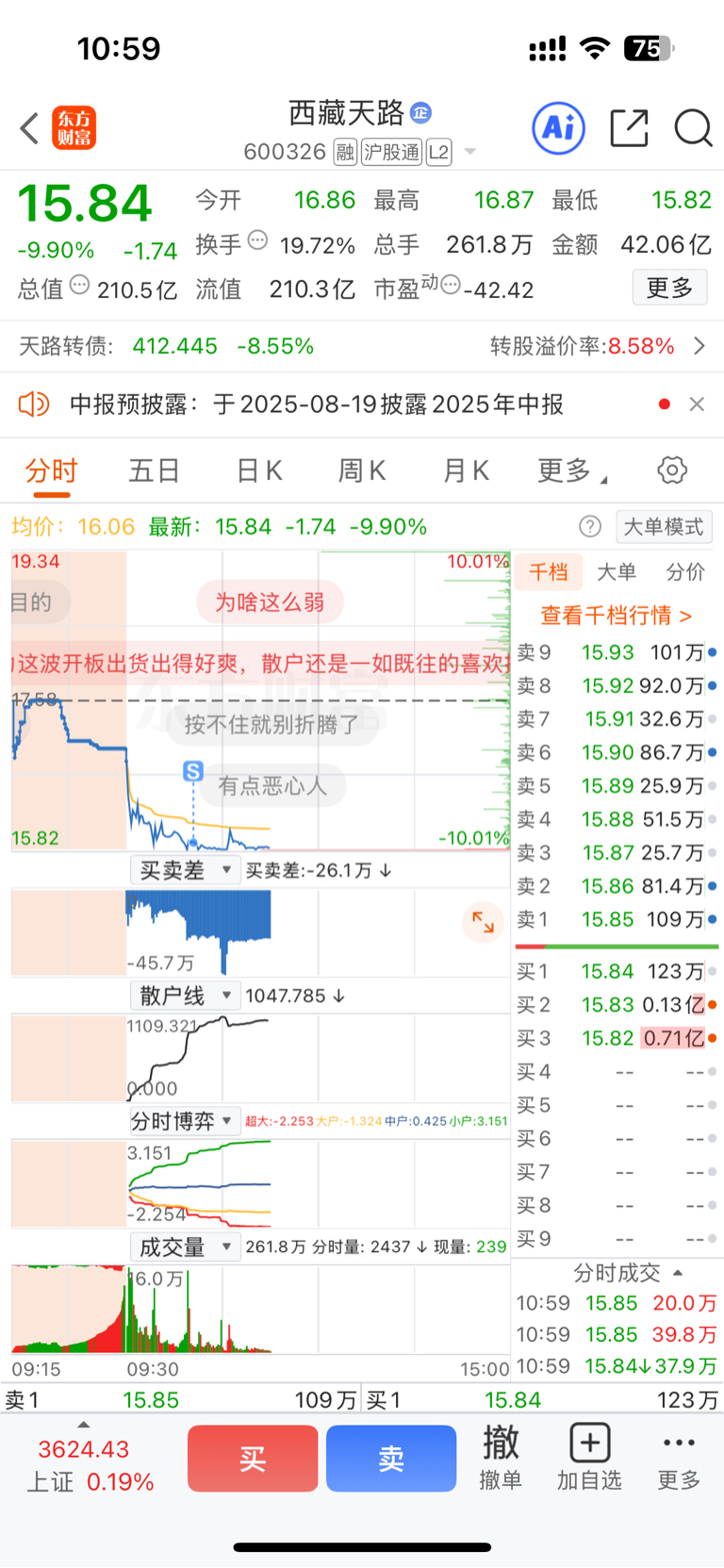This screenshot has height=1568, width=724.
Task: Tap the back arrow icon
Action: [x=29, y=129]
